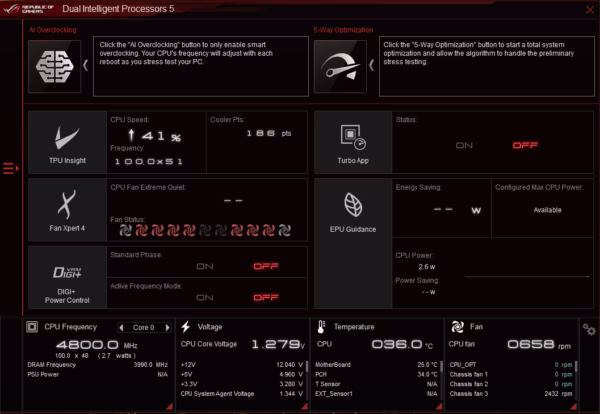Click the +12V voltage row
This screenshot has height=414, width=600.
point(242,365)
